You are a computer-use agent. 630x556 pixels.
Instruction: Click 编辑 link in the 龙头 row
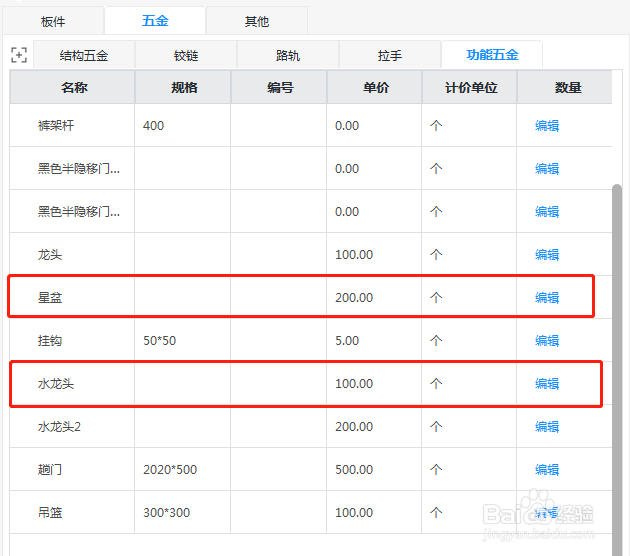(547, 255)
